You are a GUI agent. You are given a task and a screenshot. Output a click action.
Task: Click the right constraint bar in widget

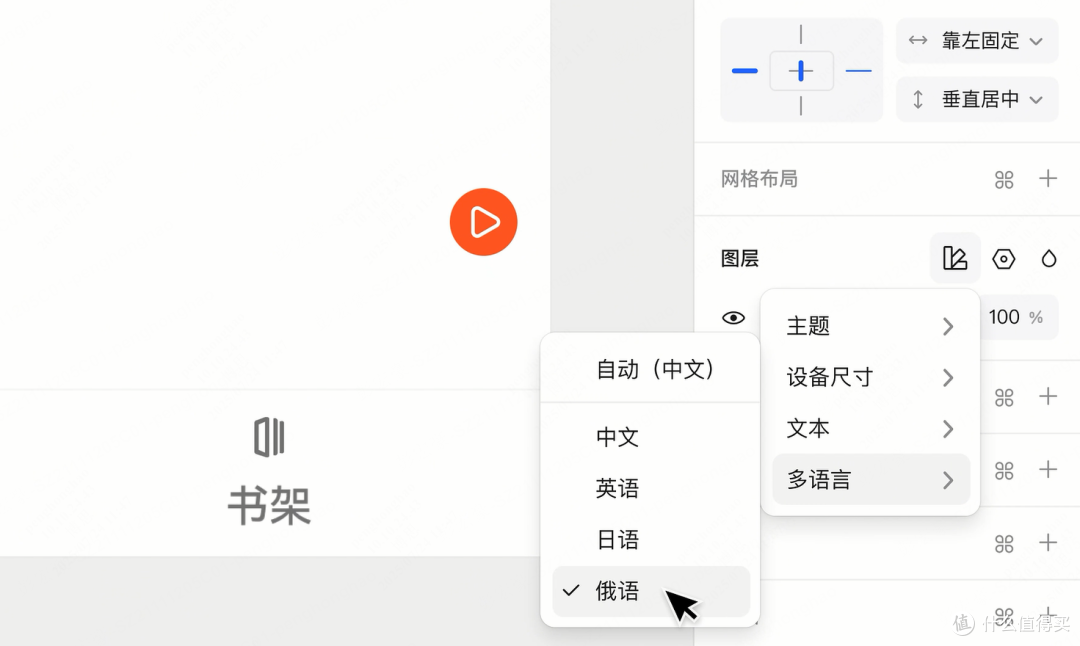858,71
